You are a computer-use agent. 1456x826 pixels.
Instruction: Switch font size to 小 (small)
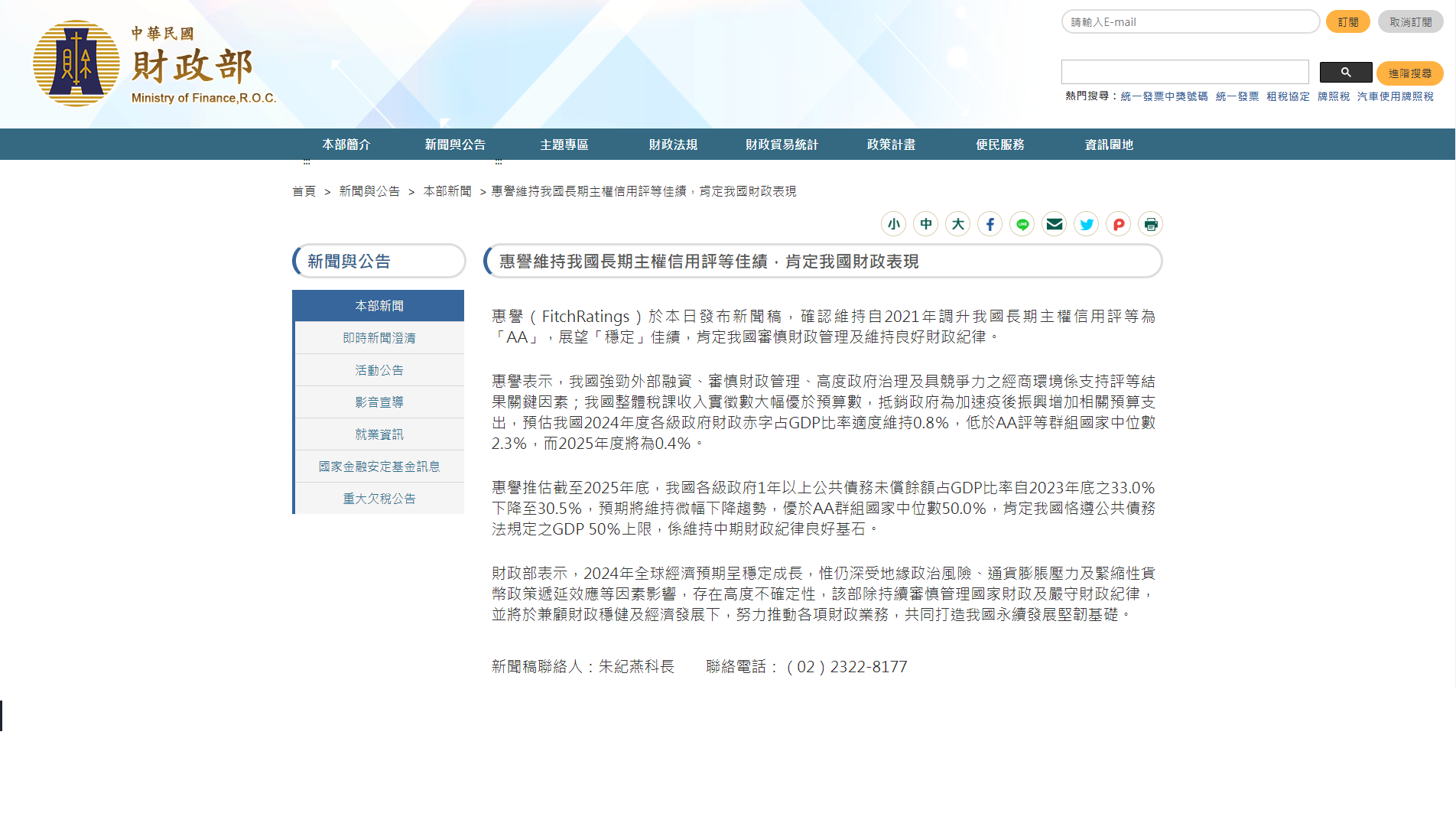[893, 224]
